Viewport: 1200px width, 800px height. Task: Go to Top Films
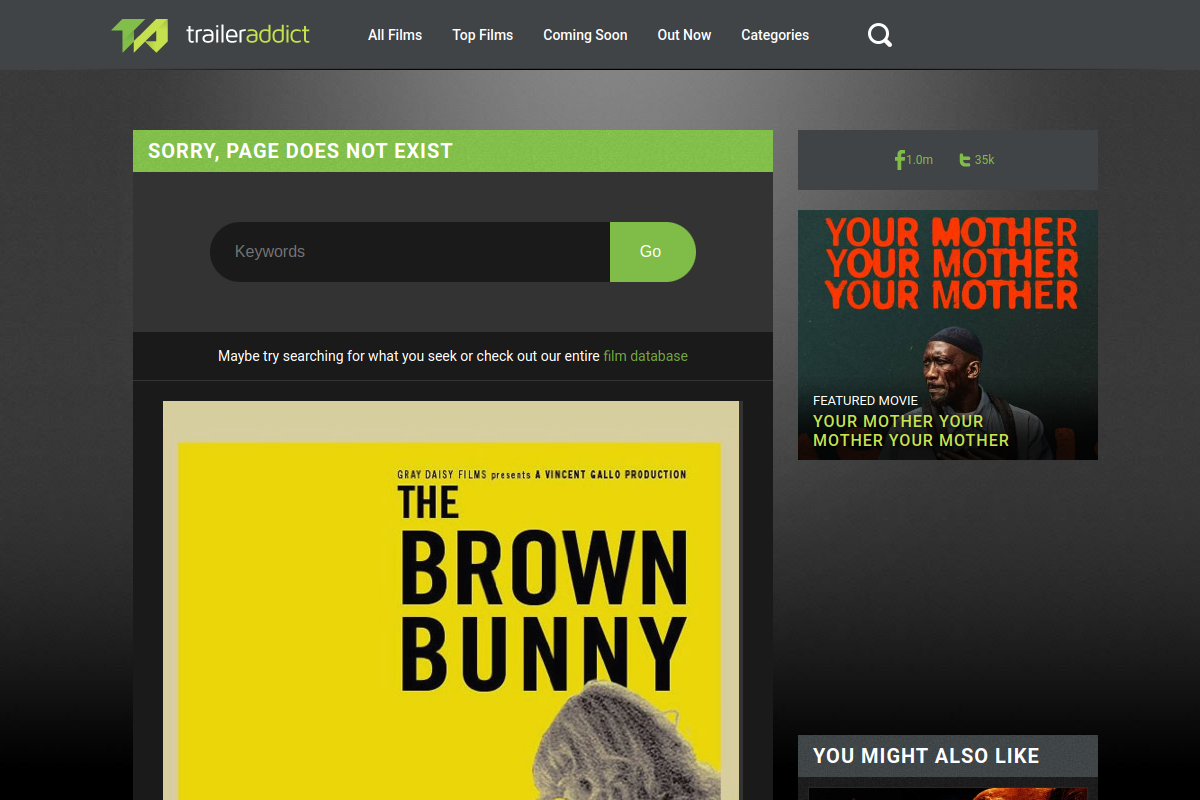click(x=482, y=35)
